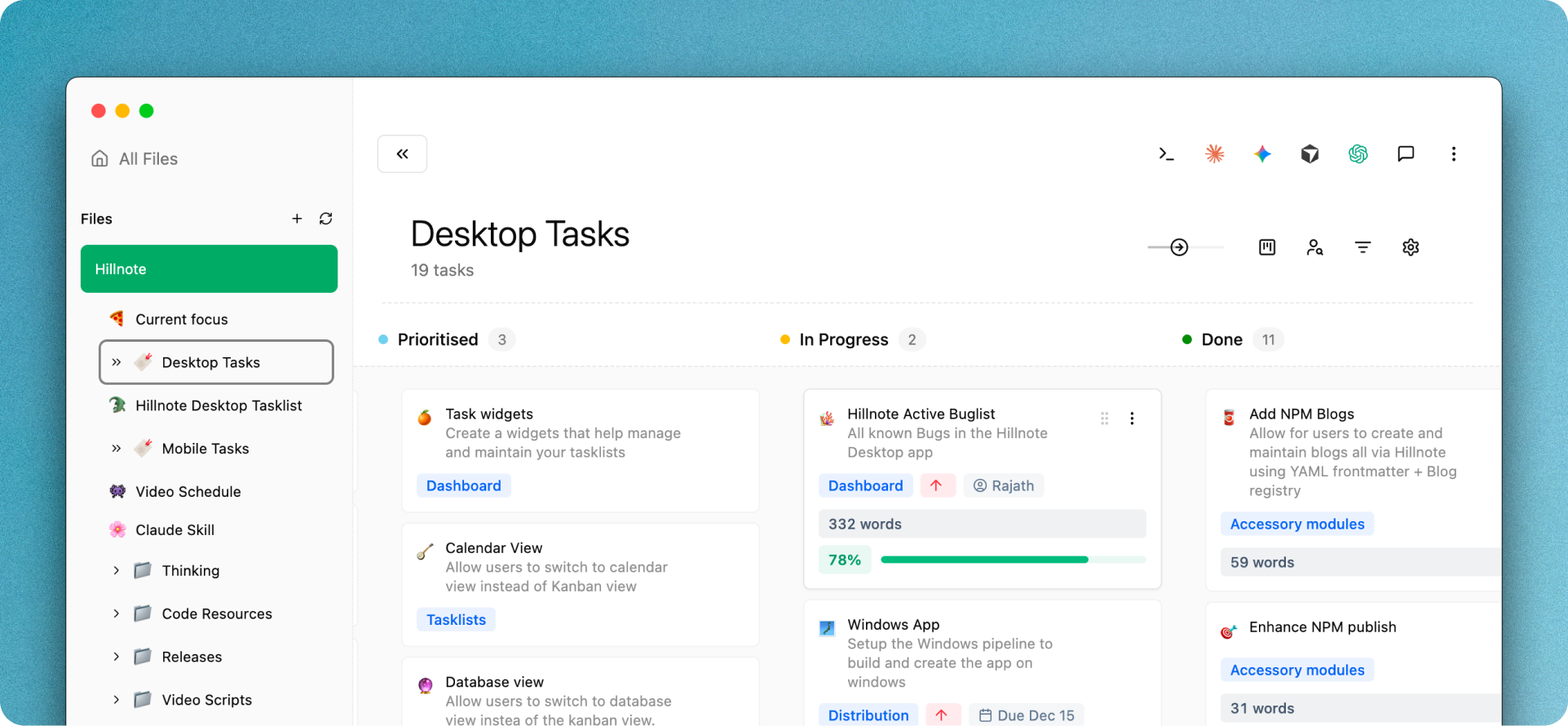
Task: Select the Hillnote workspace
Action: pyautogui.click(x=209, y=268)
